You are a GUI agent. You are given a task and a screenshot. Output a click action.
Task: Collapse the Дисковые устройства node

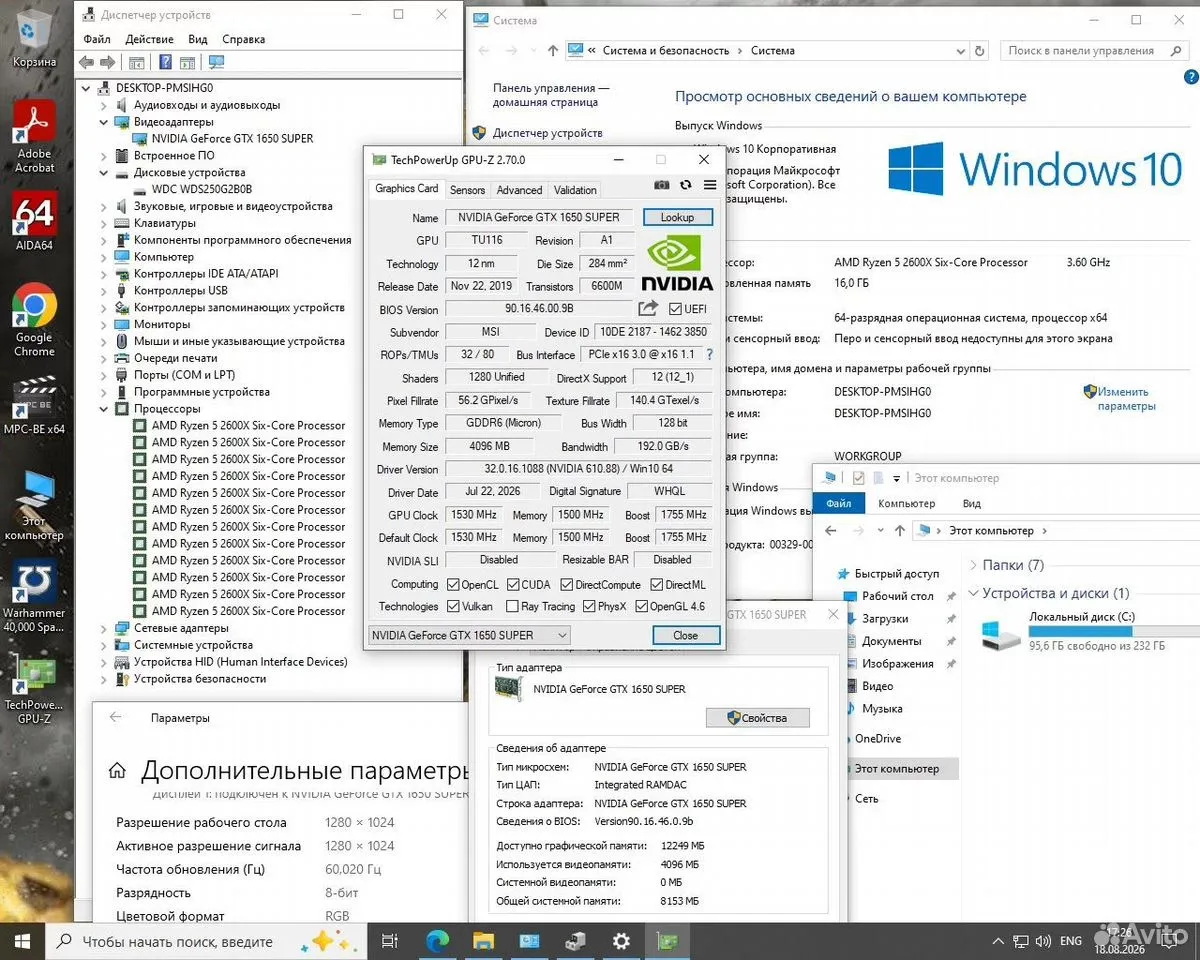pyautogui.click(x=103, y=173)
